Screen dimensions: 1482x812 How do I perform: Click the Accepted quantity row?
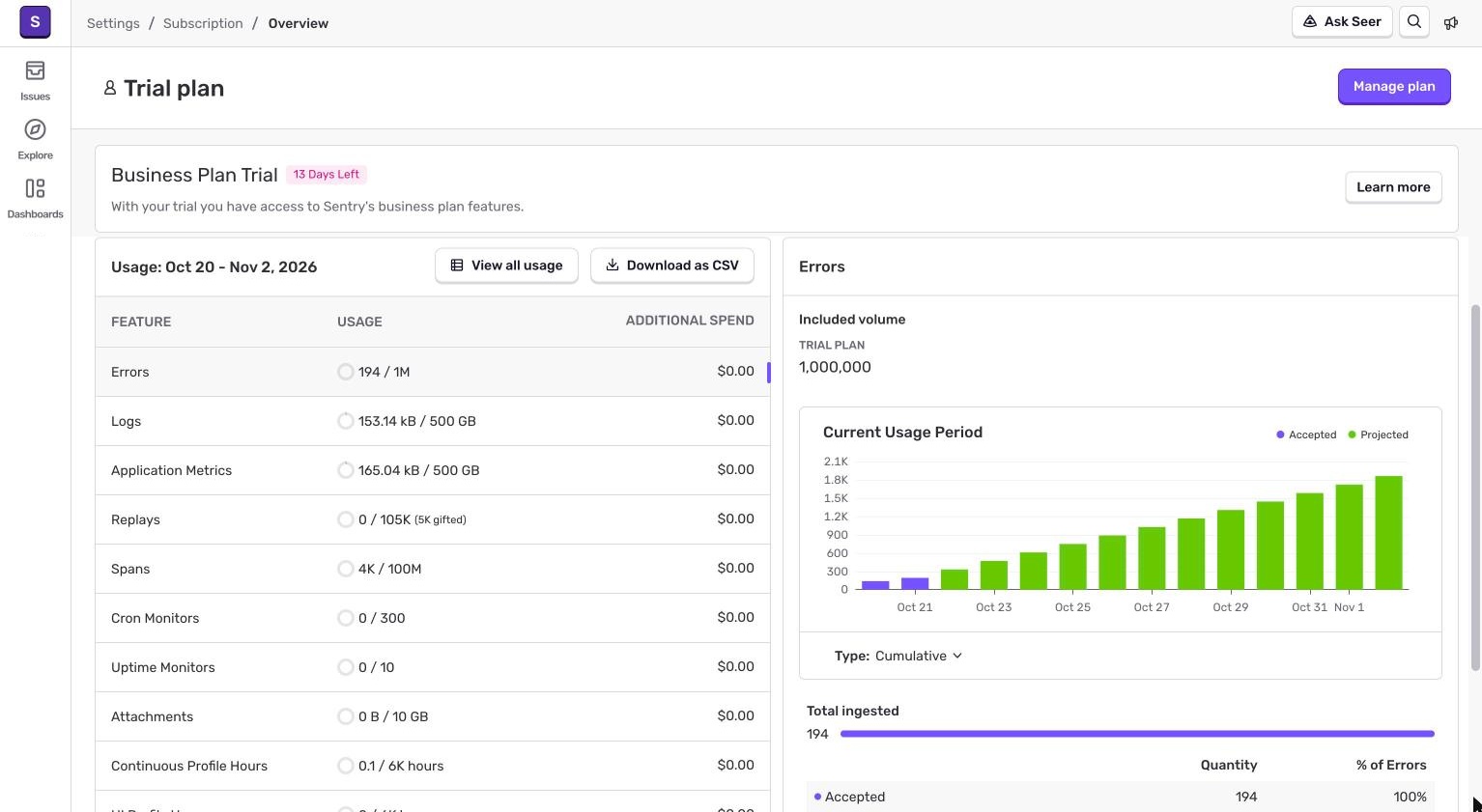coord(1121,797)
